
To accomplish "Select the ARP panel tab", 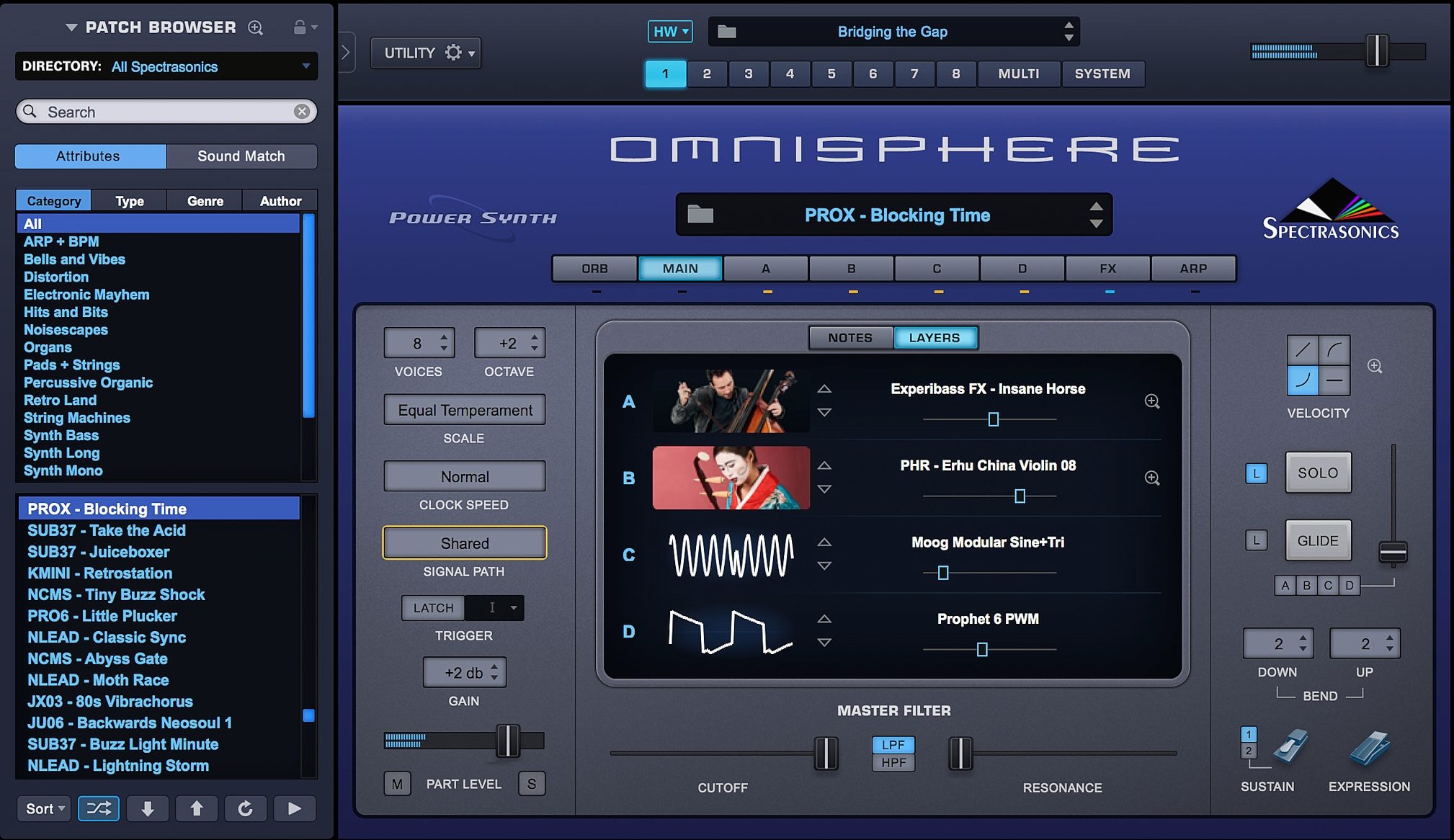I will click(x=1193, y=268).
